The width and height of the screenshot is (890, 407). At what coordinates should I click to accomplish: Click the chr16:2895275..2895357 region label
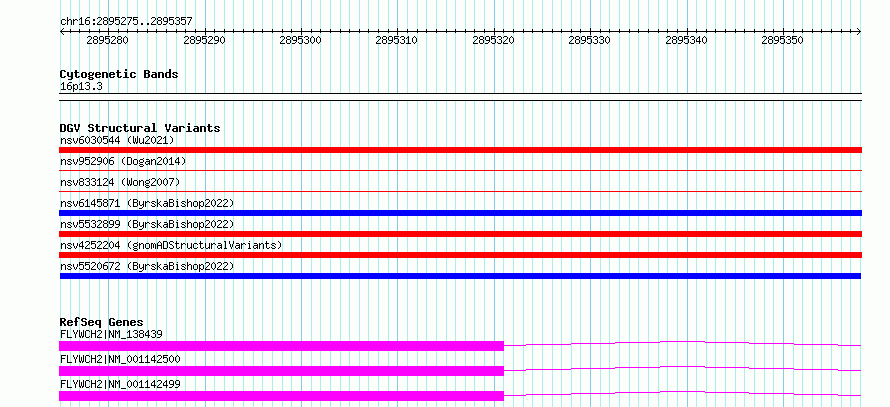pos(126,21)
